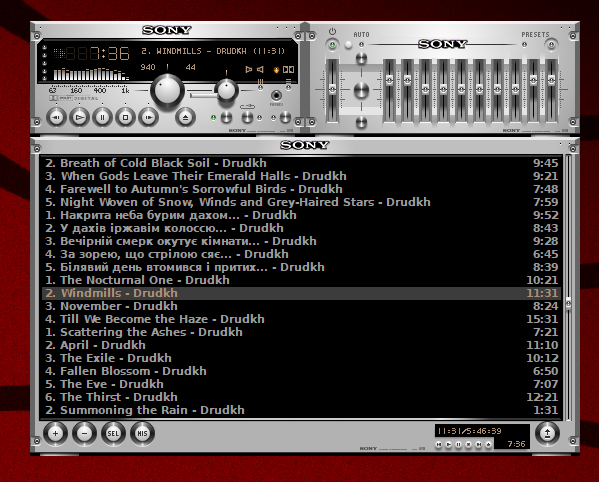Click the time display digits in main player
The image size is (599, 482).
[x=98, y=53]
